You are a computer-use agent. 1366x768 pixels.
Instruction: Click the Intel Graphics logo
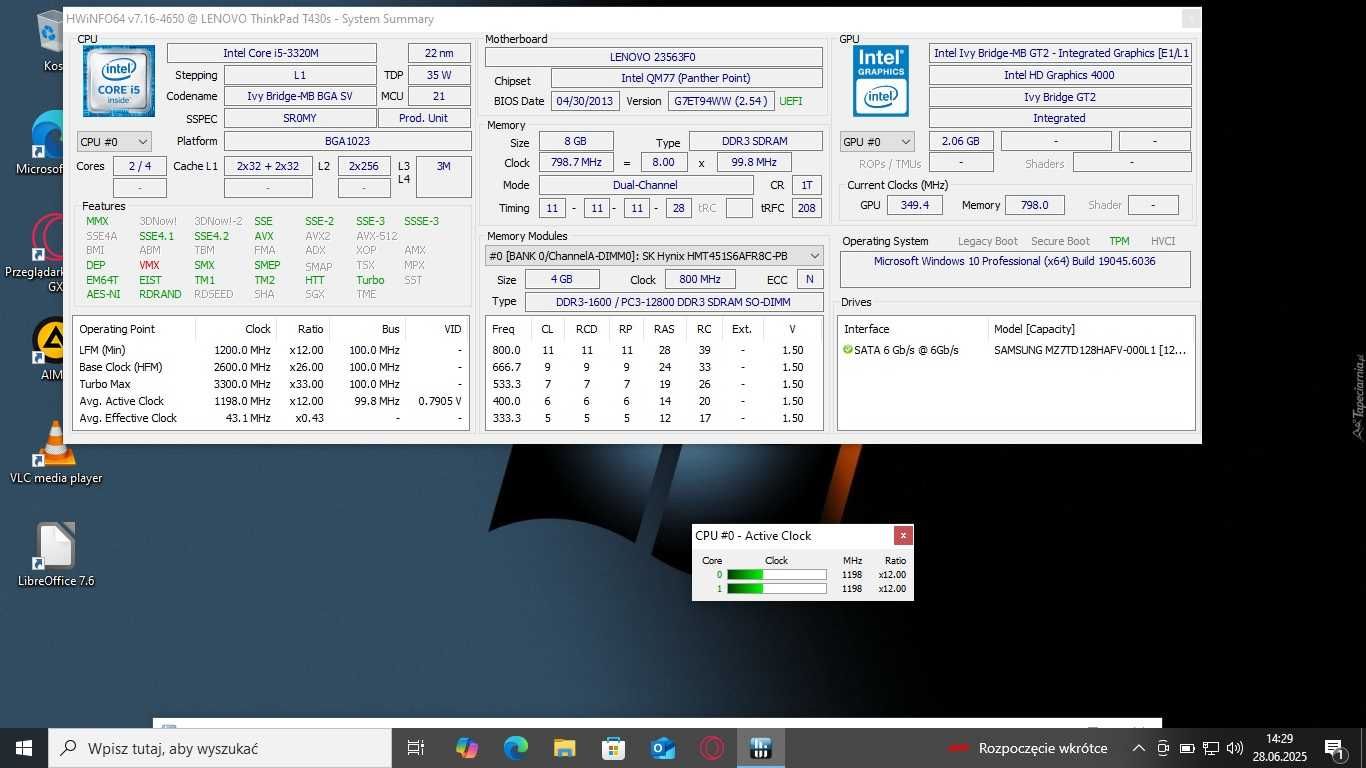click(x=880, y=81)
